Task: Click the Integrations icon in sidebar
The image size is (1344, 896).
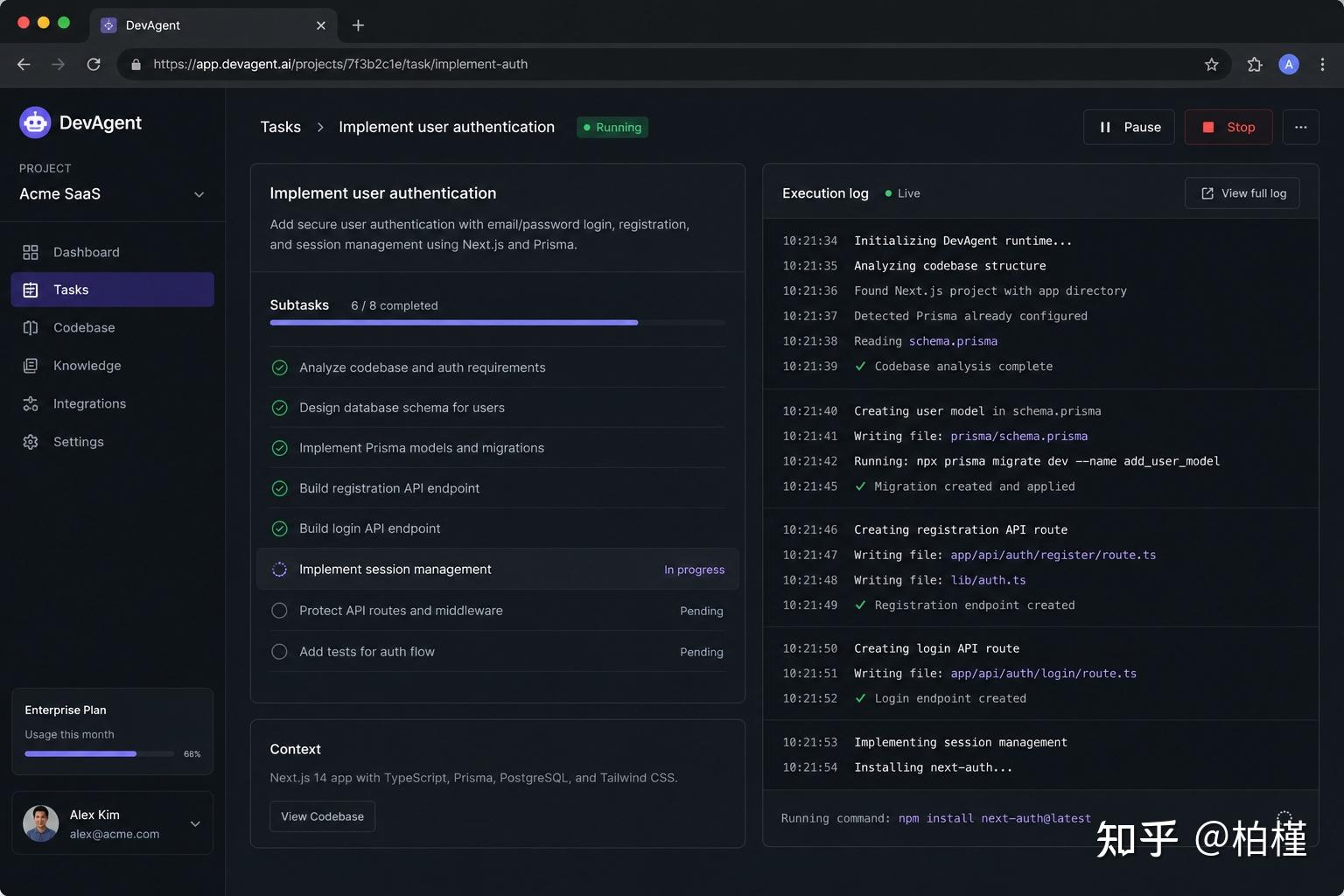Action: (31, 403)
